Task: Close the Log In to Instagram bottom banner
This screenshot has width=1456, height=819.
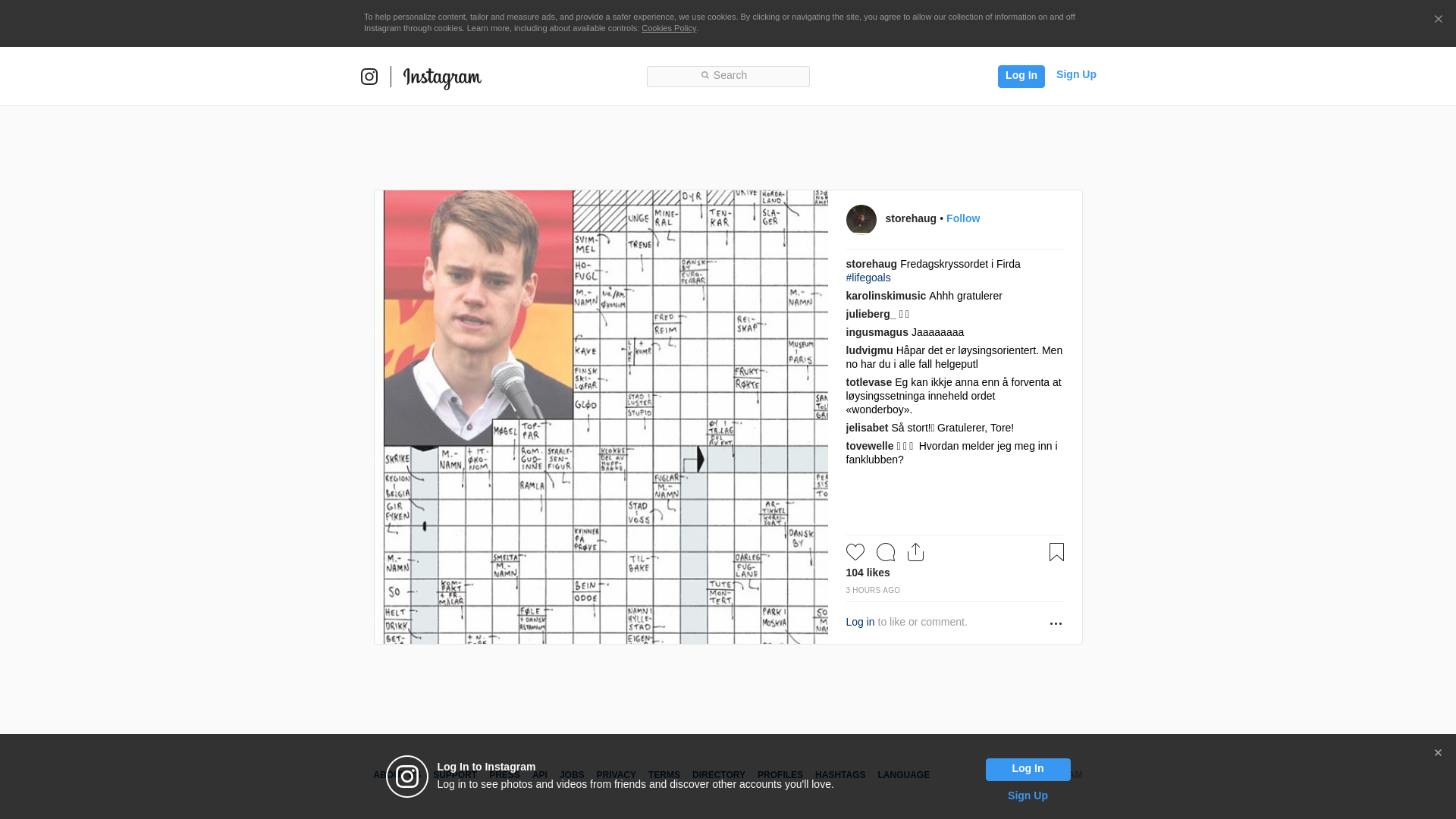Action: [1438, 753]
